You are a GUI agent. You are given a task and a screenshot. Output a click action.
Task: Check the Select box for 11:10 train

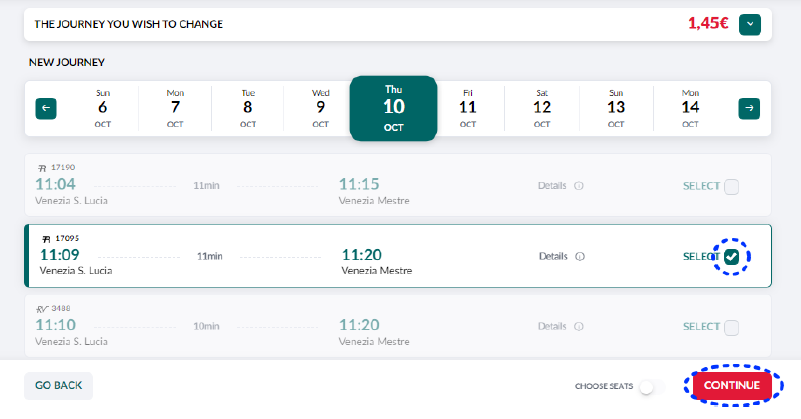731,327
